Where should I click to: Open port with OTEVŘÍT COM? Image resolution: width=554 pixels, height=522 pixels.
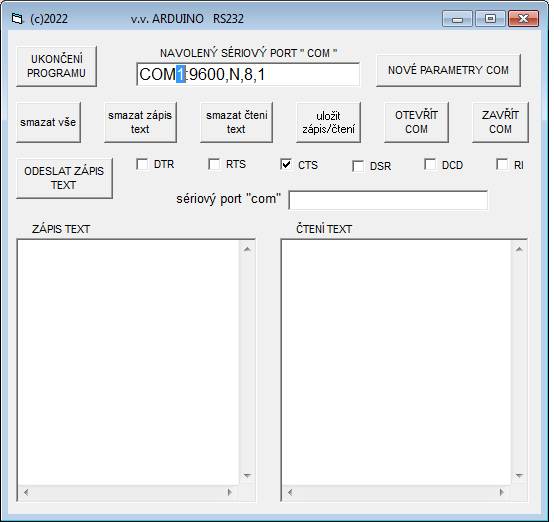point(416,122)
